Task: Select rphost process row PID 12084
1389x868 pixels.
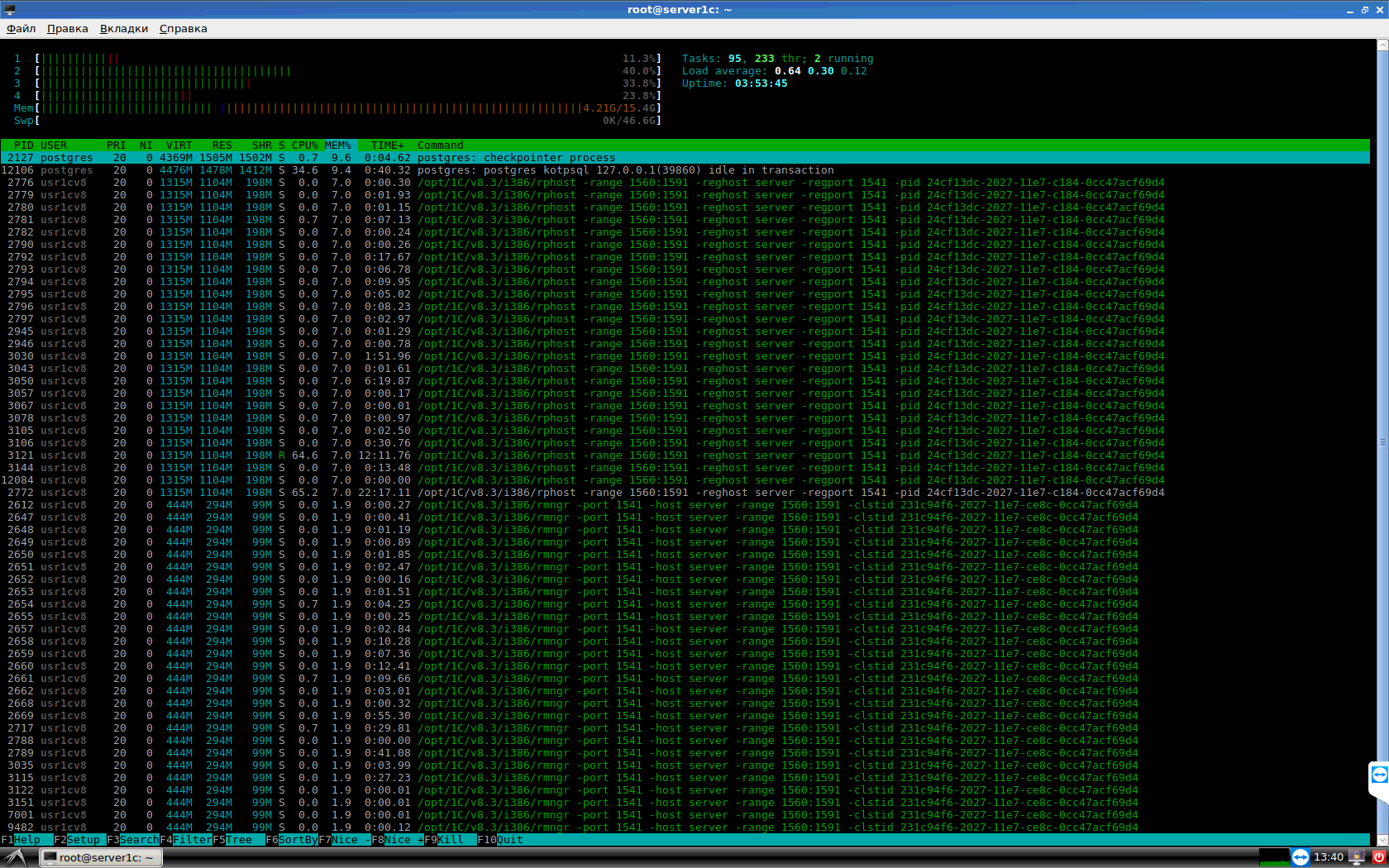Action: click(685, 480)
